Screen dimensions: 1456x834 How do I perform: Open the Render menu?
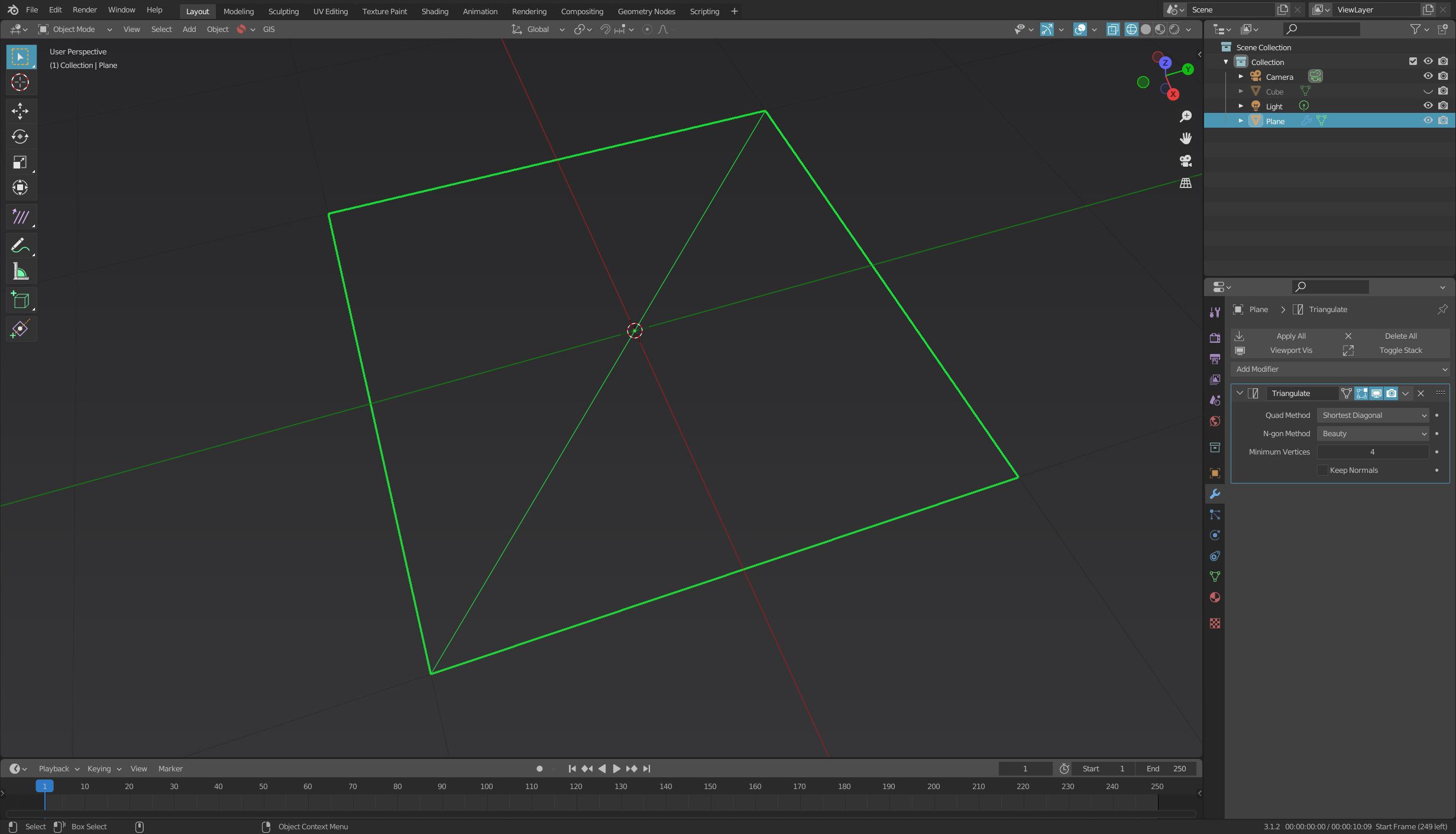(85, 10)
